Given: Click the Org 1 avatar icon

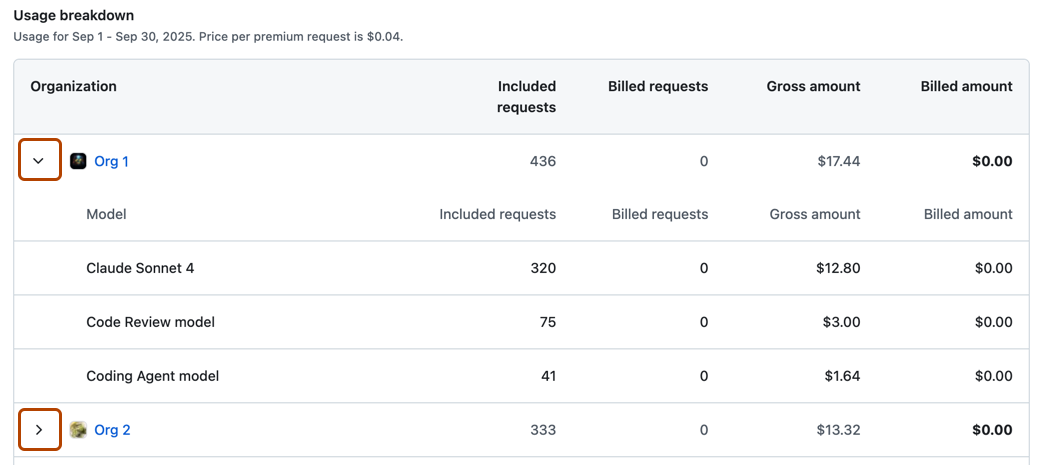Looking at the screenshot, I should [x=78, y=161].
